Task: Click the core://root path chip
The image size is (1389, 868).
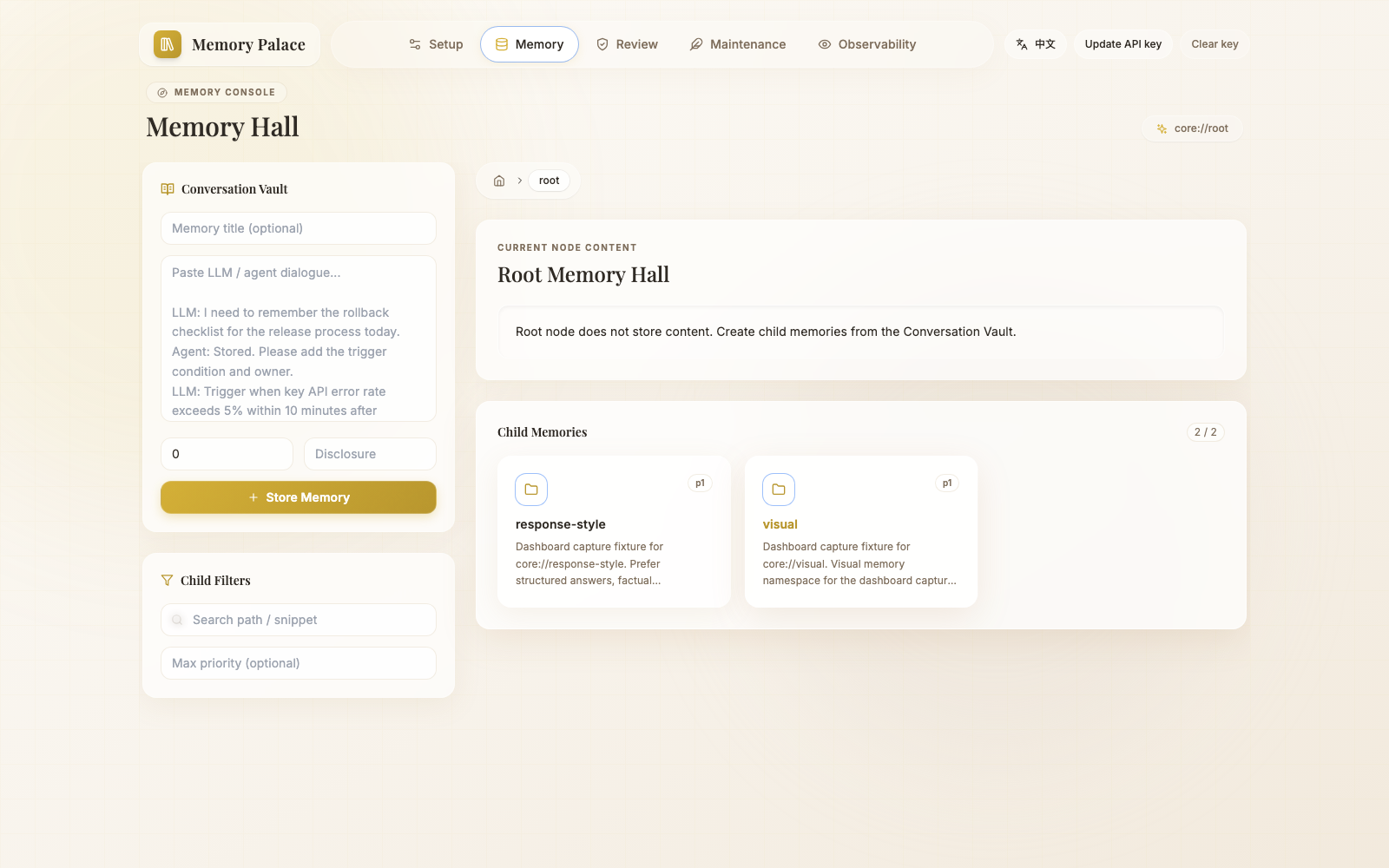Action: (1192, 128)
